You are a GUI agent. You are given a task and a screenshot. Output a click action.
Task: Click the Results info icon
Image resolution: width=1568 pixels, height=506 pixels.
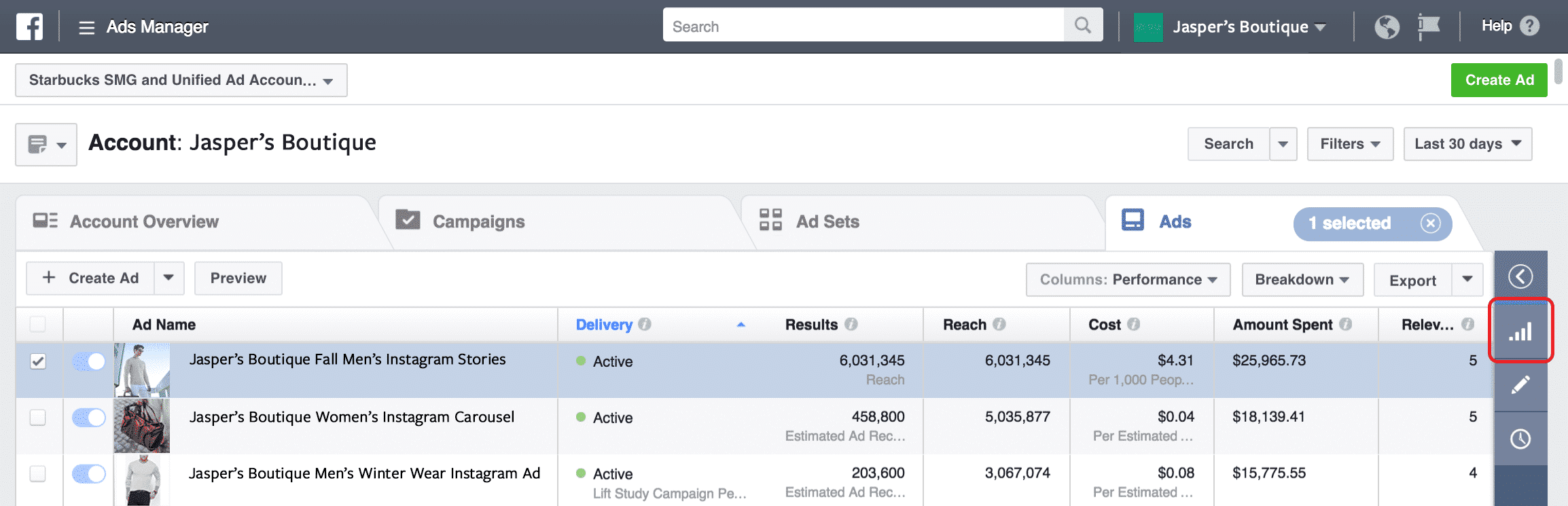coord(851,324)
